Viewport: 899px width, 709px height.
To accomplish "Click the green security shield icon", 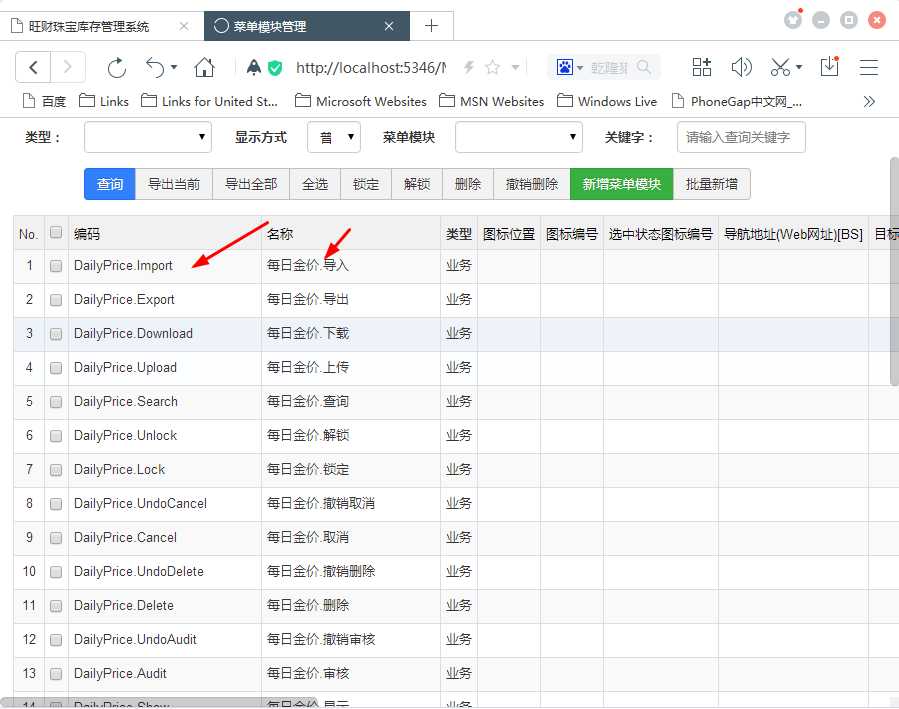I will 275,68.
